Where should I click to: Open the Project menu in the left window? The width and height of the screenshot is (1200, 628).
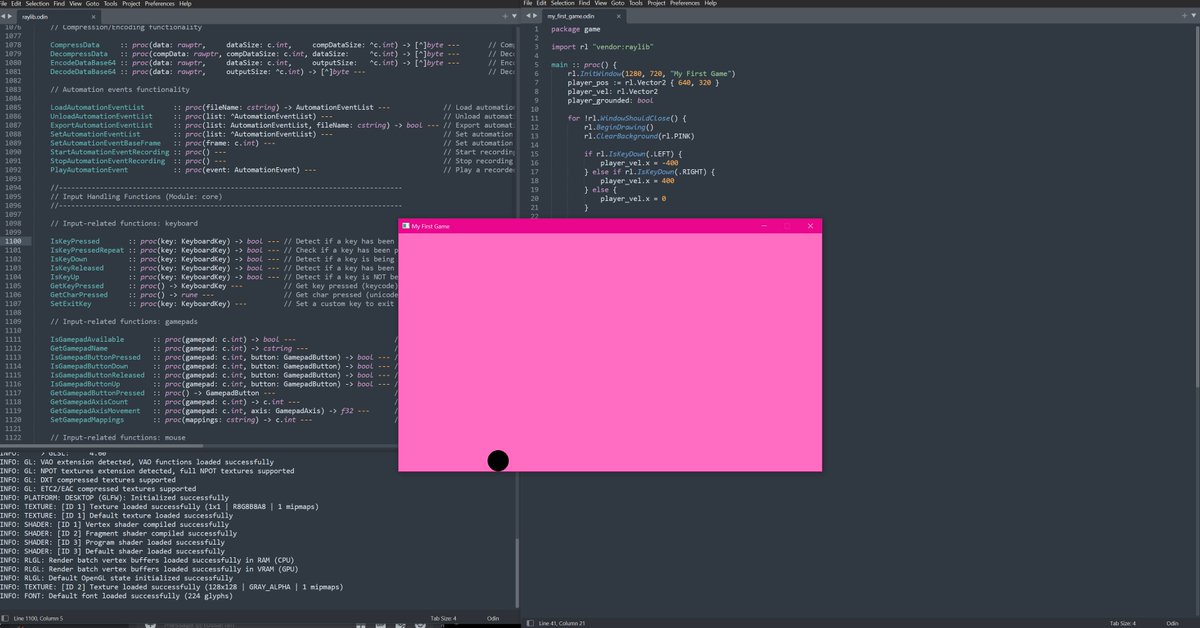(132, 3)
